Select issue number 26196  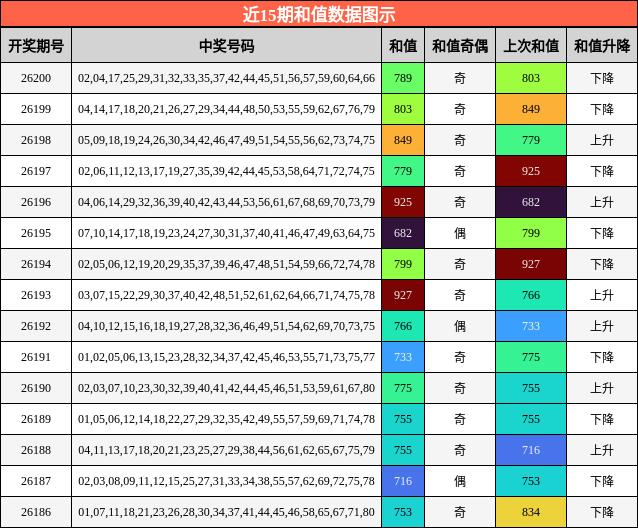point(36,202)
